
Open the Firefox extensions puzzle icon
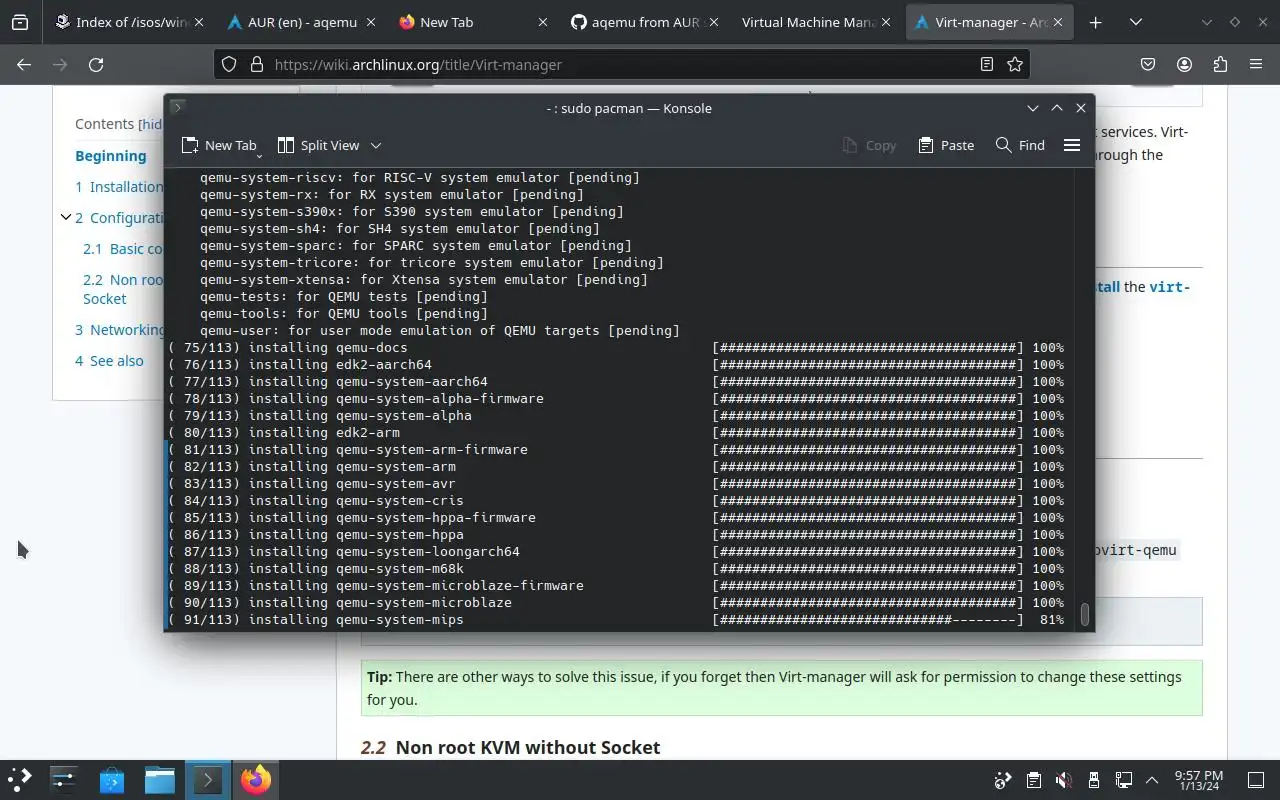[1220, 64]
